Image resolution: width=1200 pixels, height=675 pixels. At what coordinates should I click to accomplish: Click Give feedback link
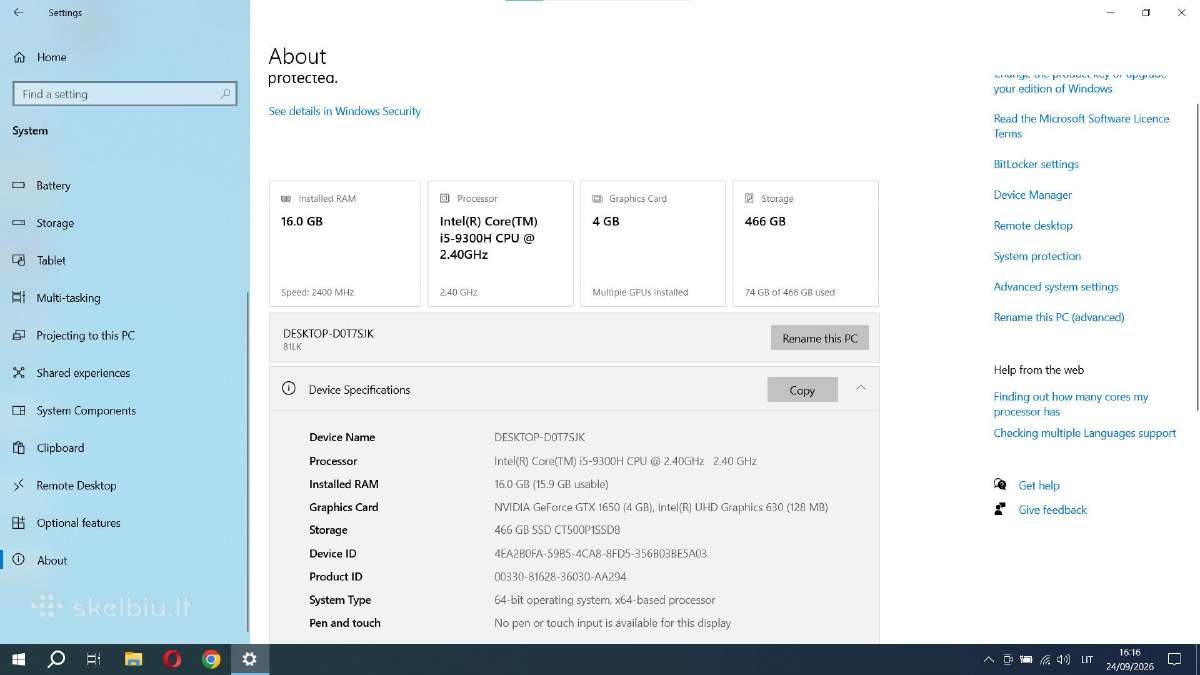(x=1053, y=510)
